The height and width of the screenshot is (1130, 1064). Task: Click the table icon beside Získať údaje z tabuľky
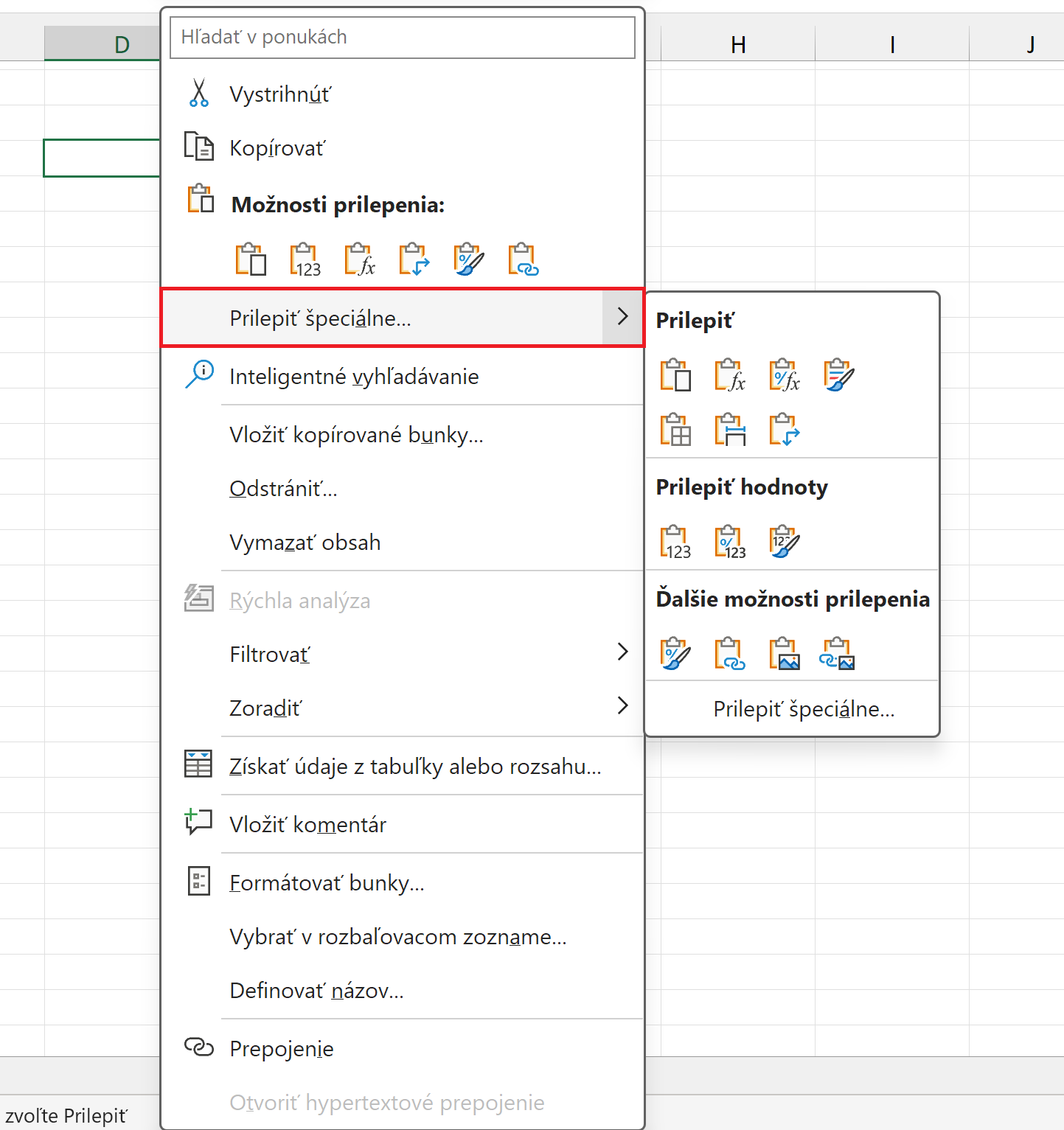198,764
